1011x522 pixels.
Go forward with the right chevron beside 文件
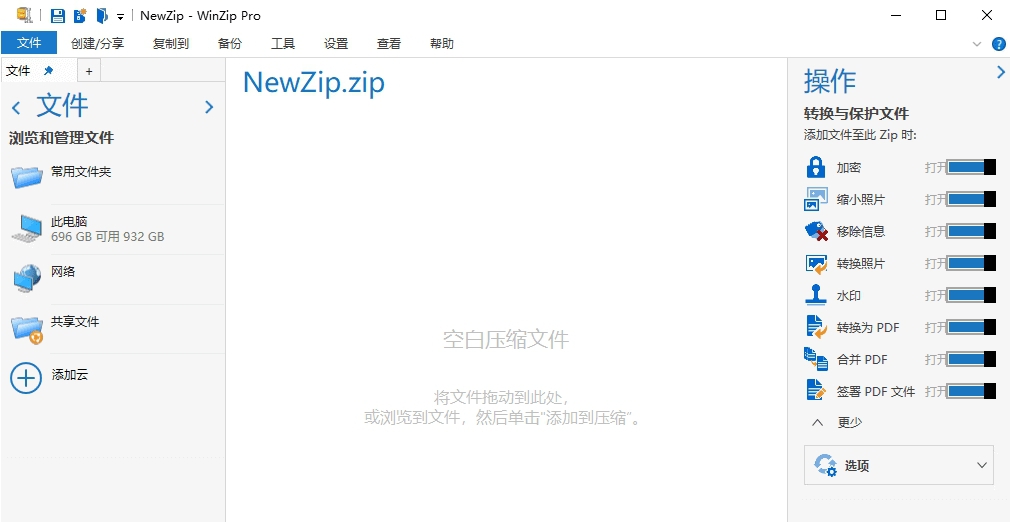[x=209, y=107]
